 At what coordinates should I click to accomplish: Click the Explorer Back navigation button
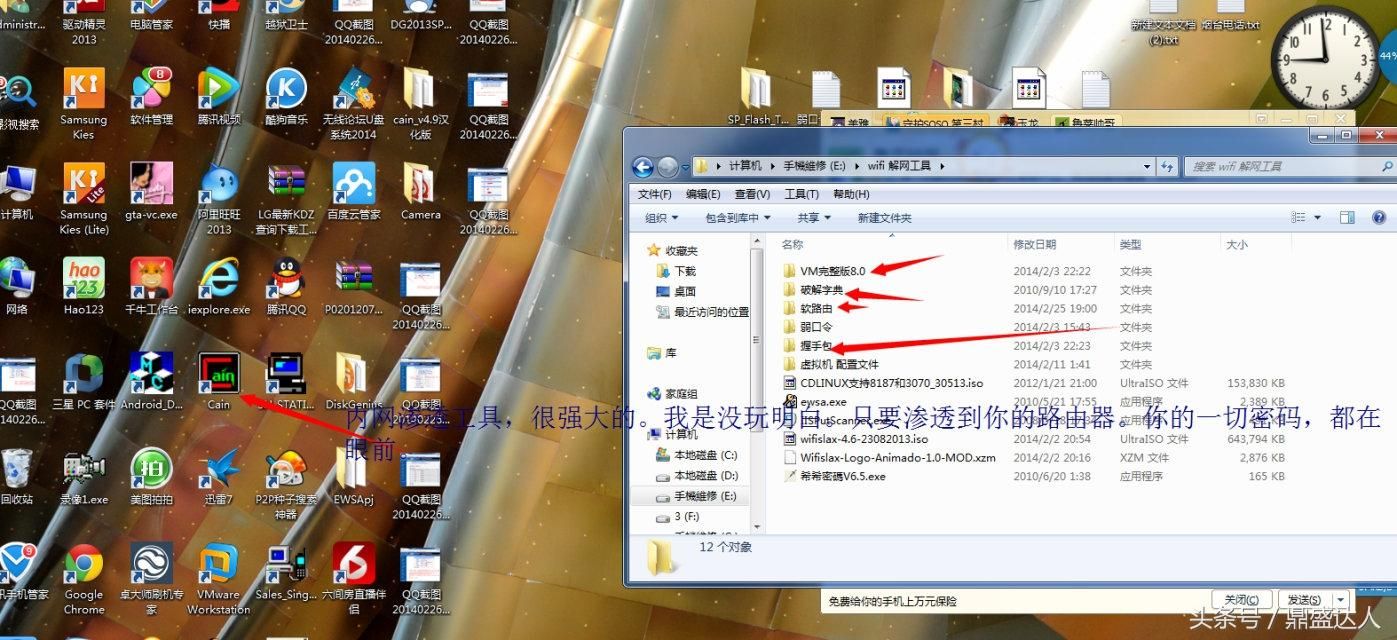(x=642, y=166)
